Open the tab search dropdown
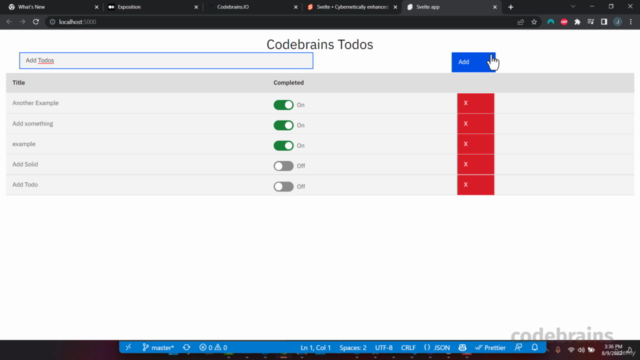This screenshot has height=360, width=640. click(573, 7)
